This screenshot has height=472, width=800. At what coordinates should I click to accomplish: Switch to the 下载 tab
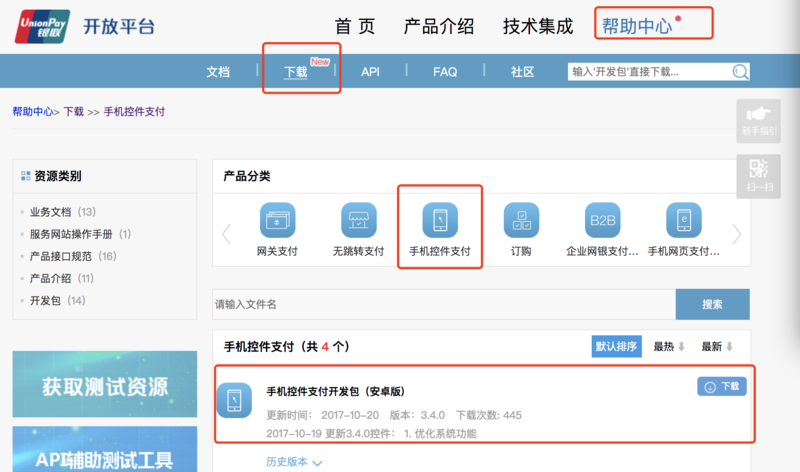296,72
